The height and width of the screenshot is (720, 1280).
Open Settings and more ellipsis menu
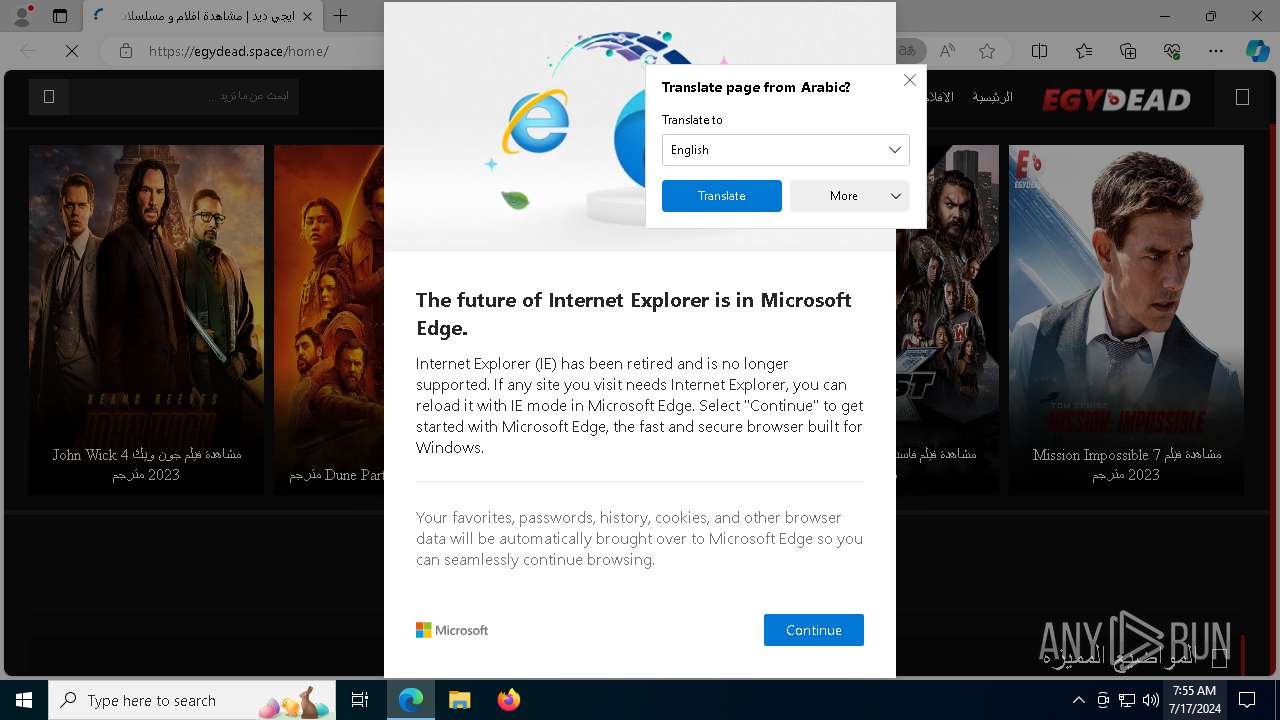tap(1216, 51)
